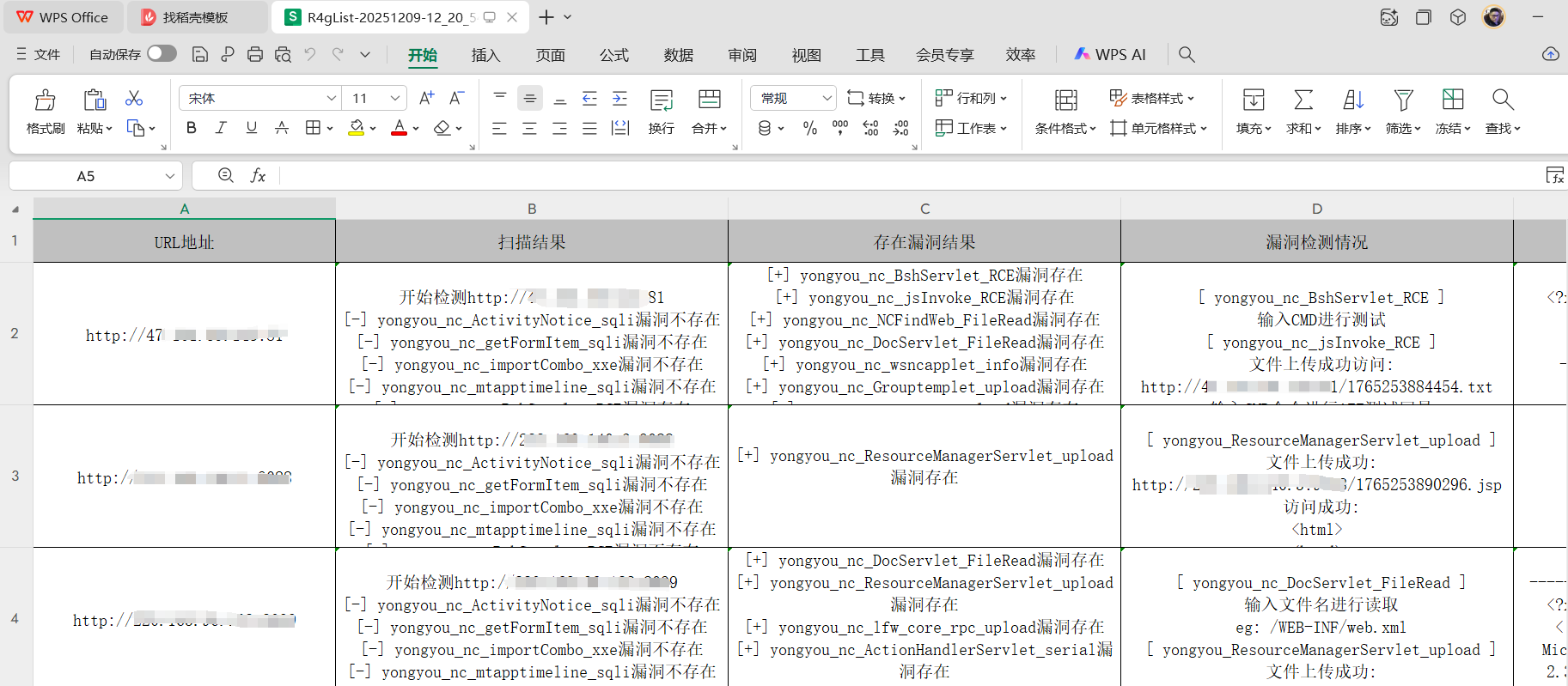Click the Decrease Decimal icon
This screenshot has height=686, width=1568.
click(900, 128)
